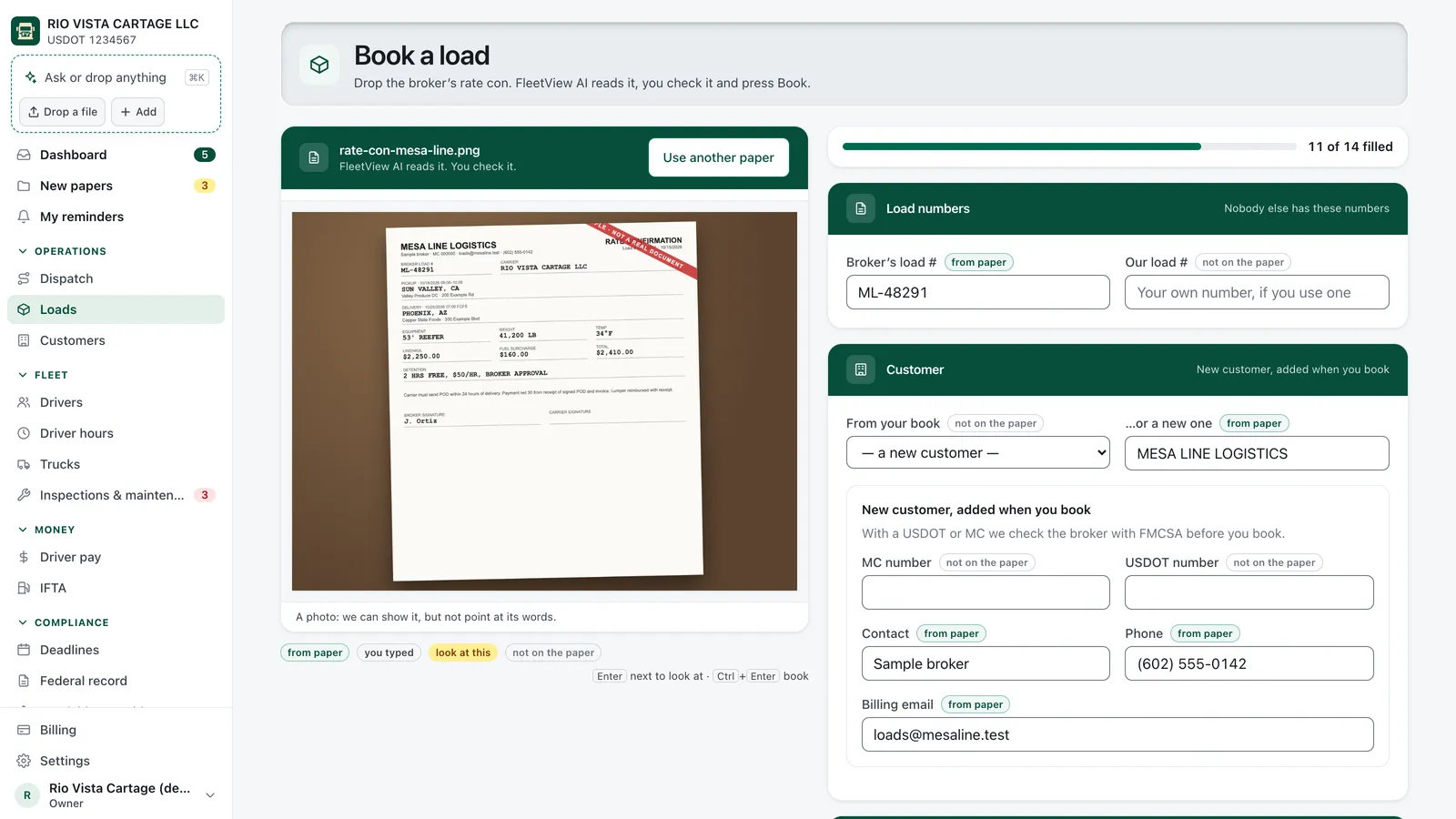This screenshot has height=819, width=1456.
Task: Click the Dispatch route icon
Action: click(x=24, y=278)
